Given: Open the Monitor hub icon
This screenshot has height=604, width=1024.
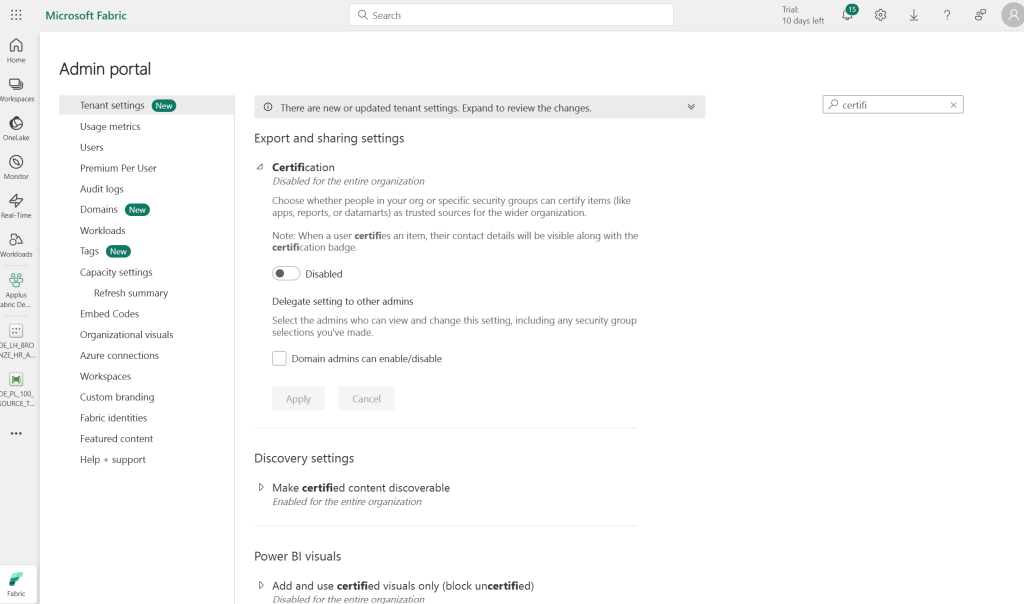Looking at the screenshot, I should (16, 166).
